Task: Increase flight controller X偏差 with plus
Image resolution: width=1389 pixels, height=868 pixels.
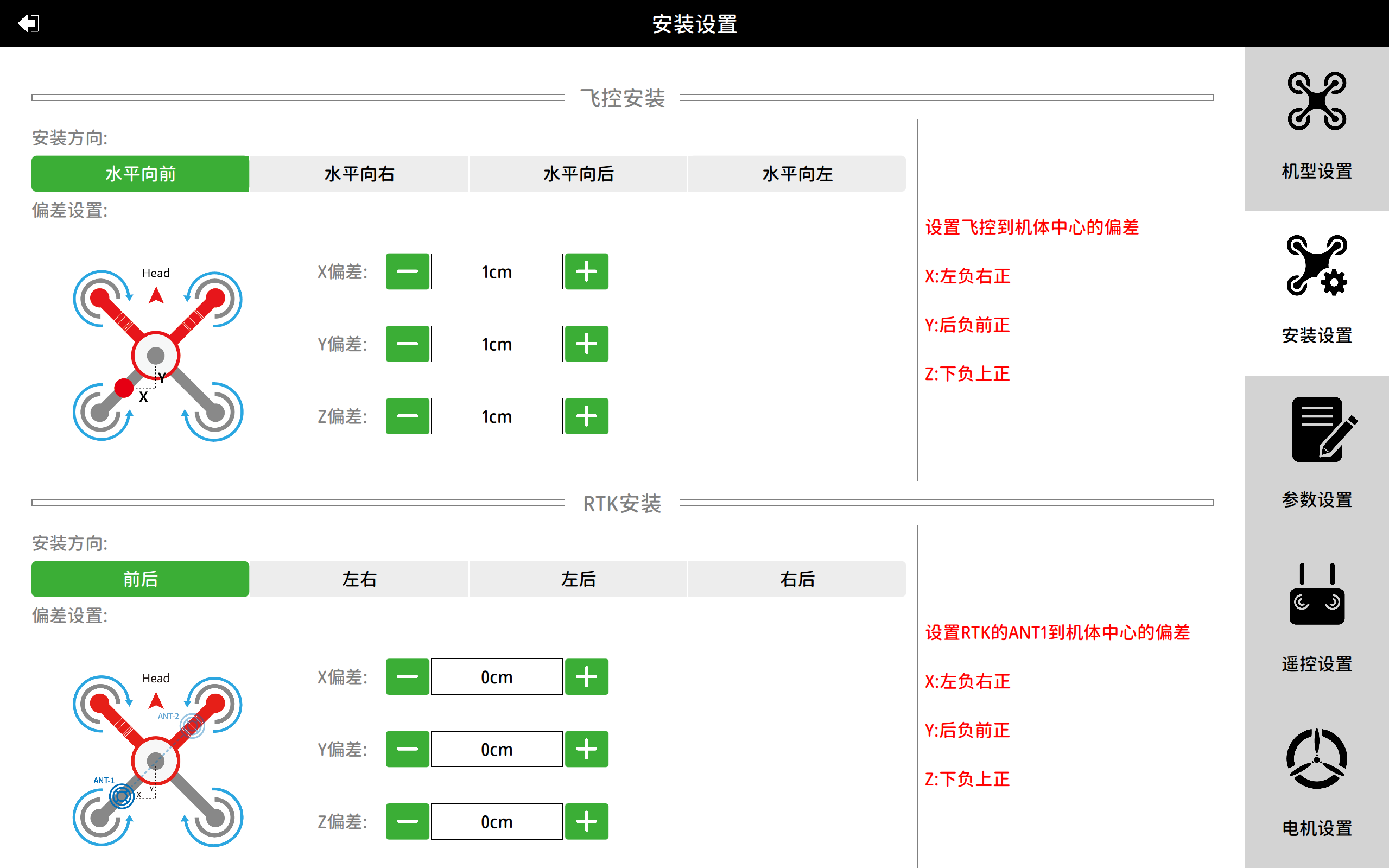Action: [586, 271]
